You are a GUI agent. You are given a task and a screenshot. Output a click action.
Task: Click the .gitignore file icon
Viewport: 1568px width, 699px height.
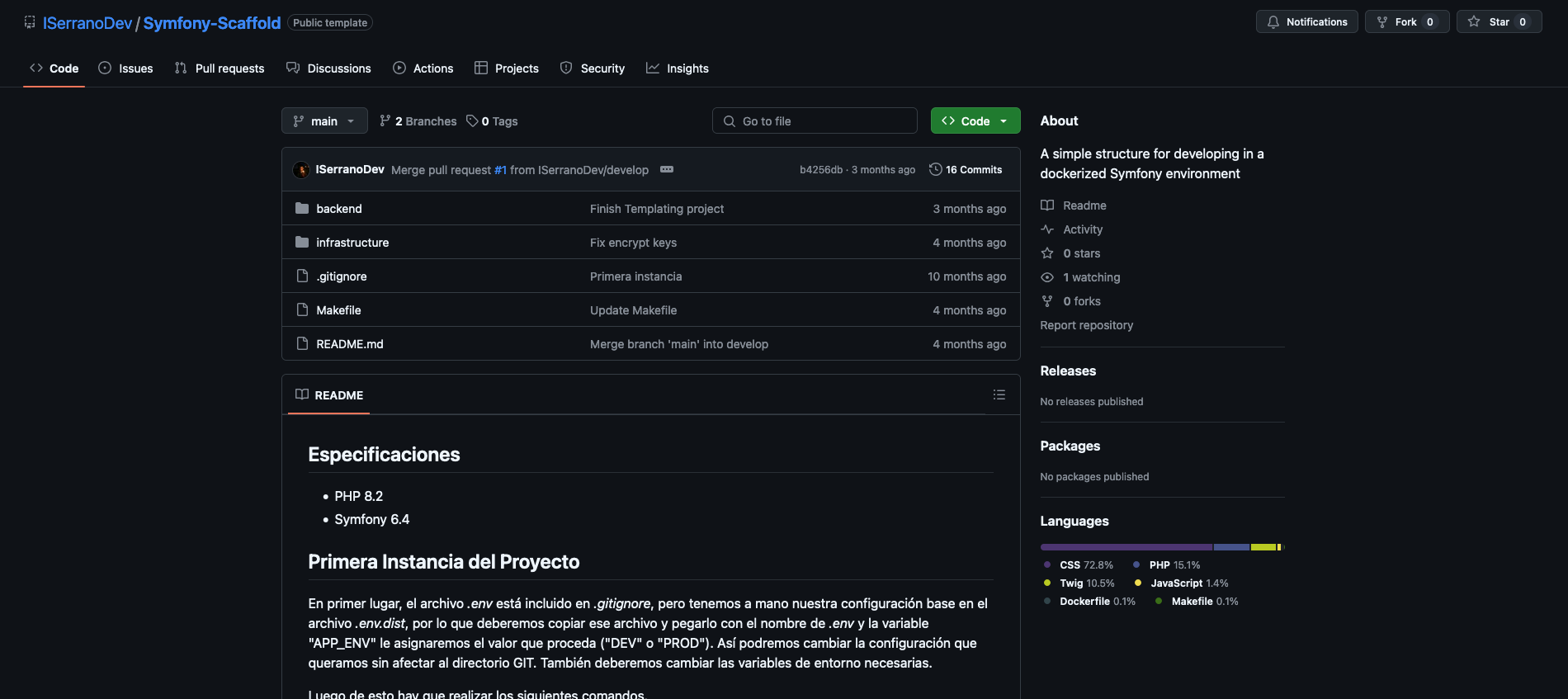302,276
